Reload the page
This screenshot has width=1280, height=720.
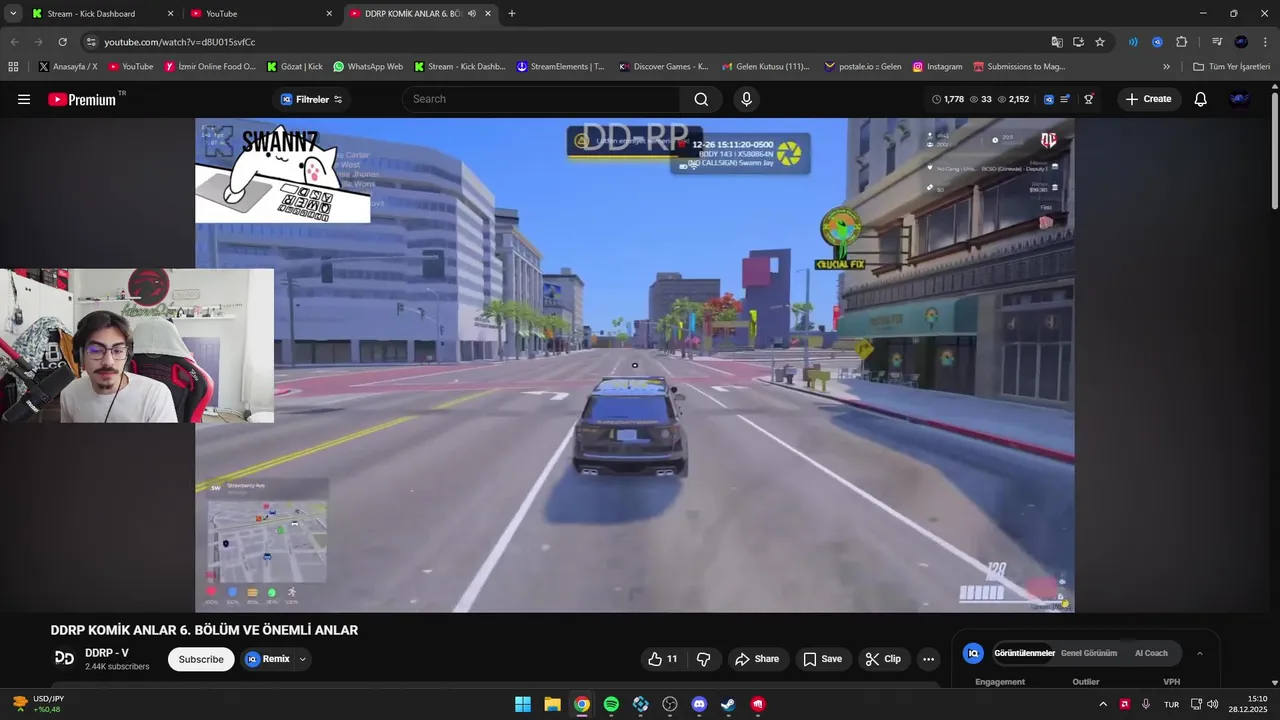[62, 42]
